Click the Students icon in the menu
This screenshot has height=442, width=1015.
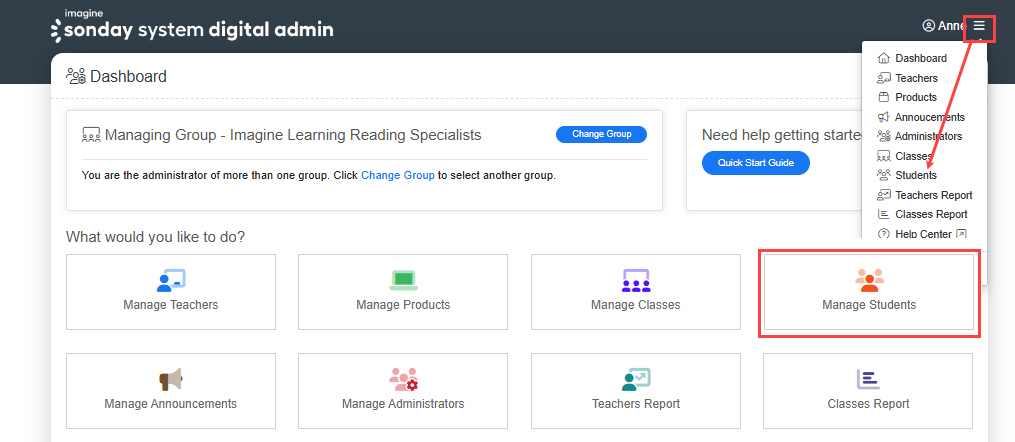click(884, 175)
